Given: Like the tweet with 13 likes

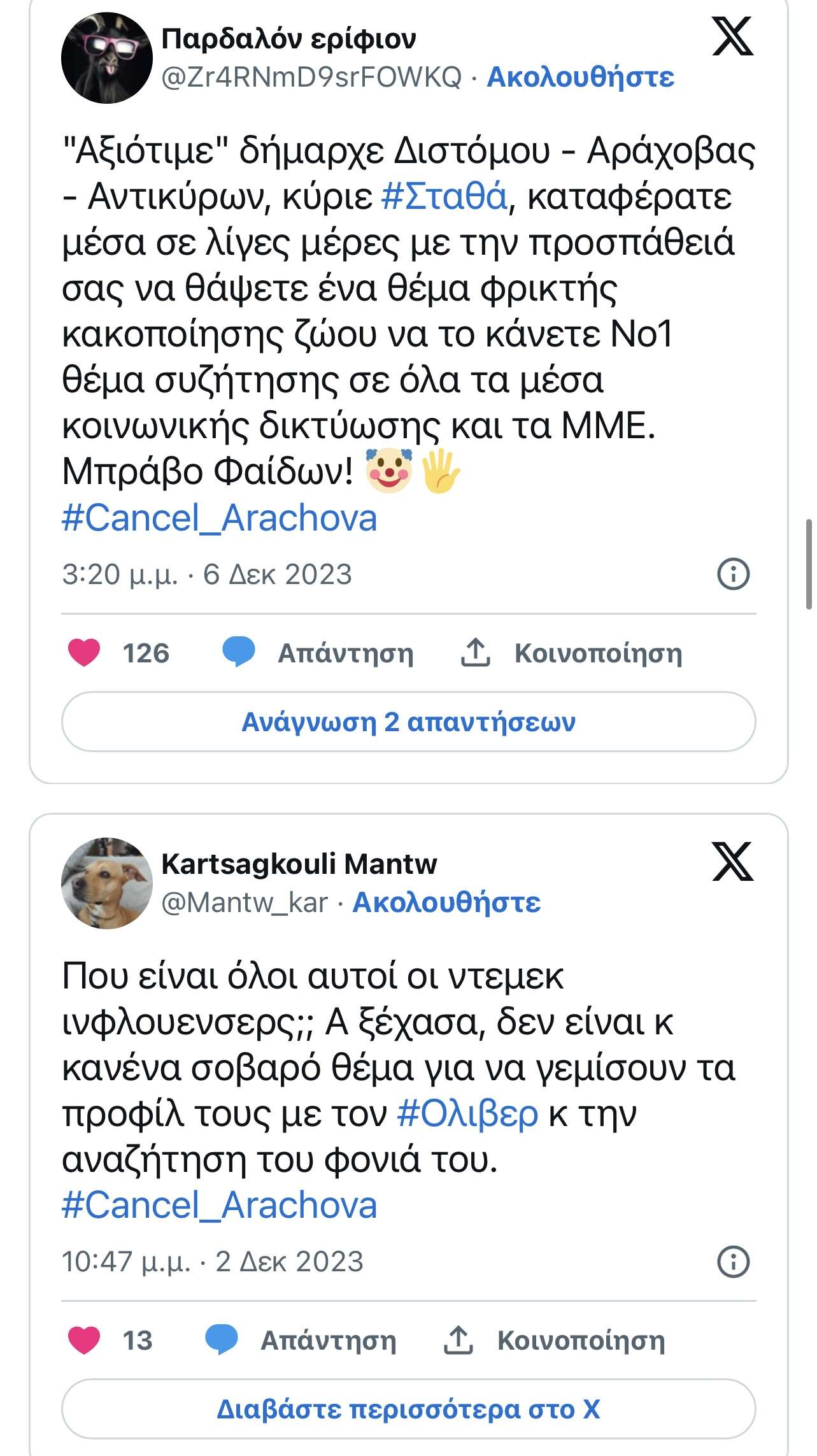Looking at the screenshot, I should [84, 1340].
